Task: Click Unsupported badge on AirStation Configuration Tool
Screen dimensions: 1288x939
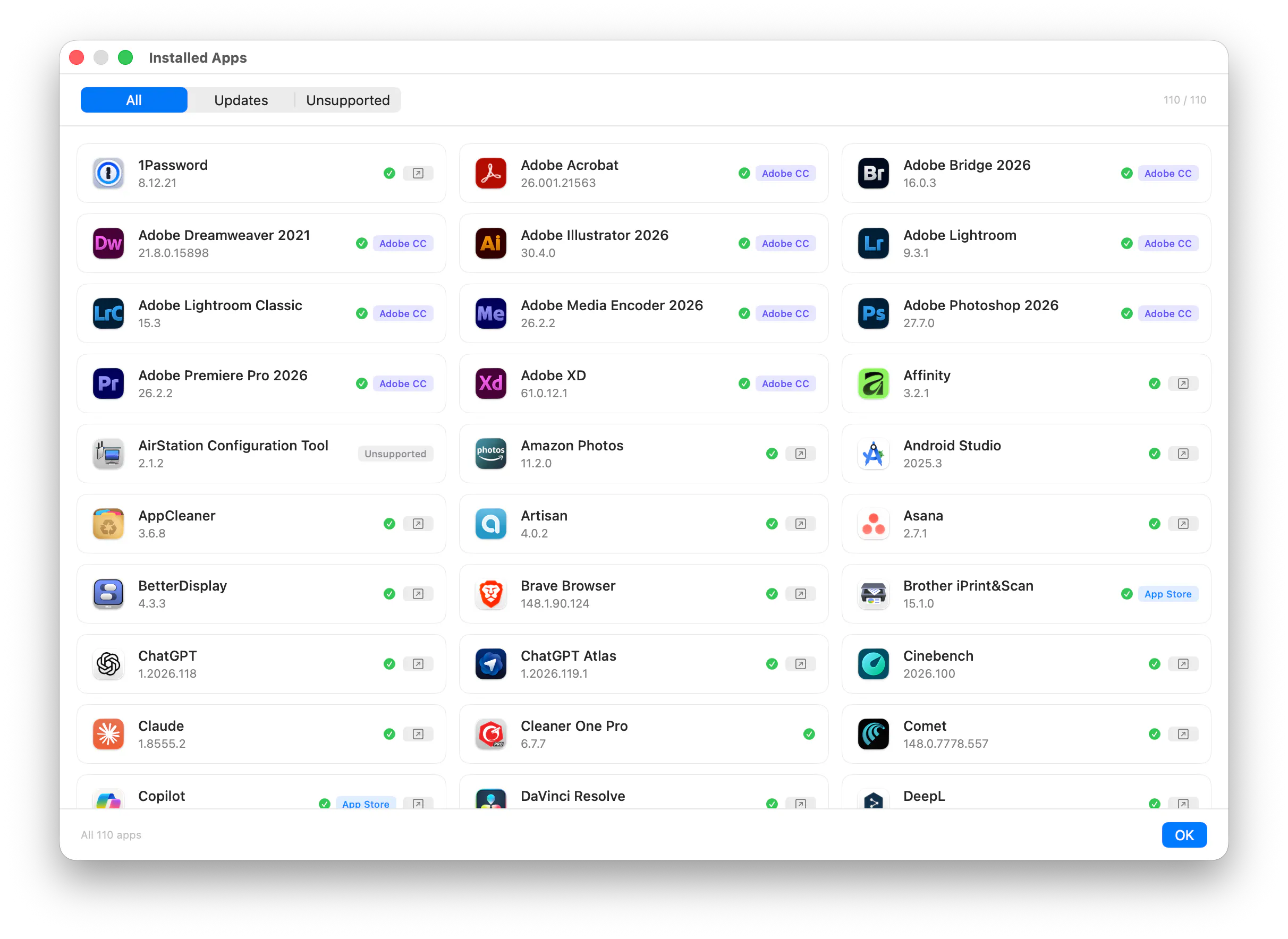Action: point(395,454)
